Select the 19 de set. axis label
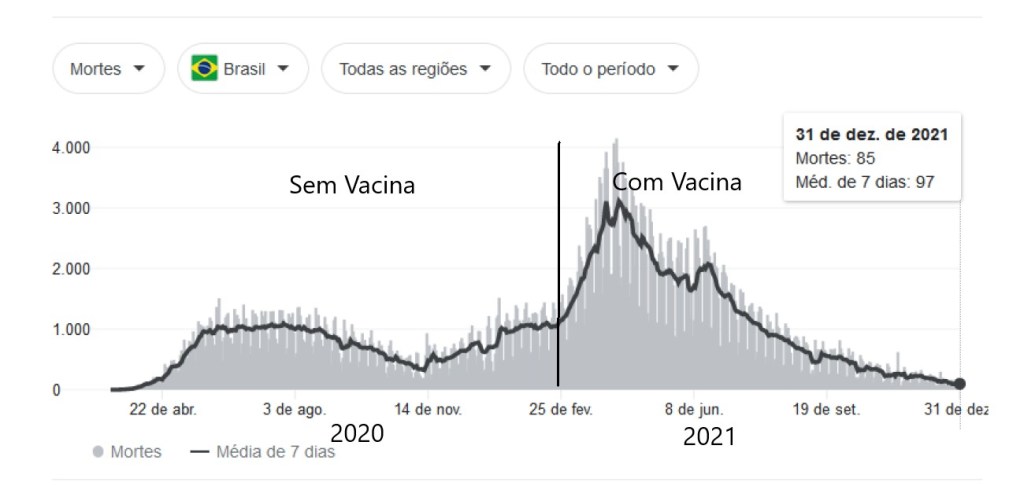The width and height of the screenshot is (1024, 486). (826, 409)
